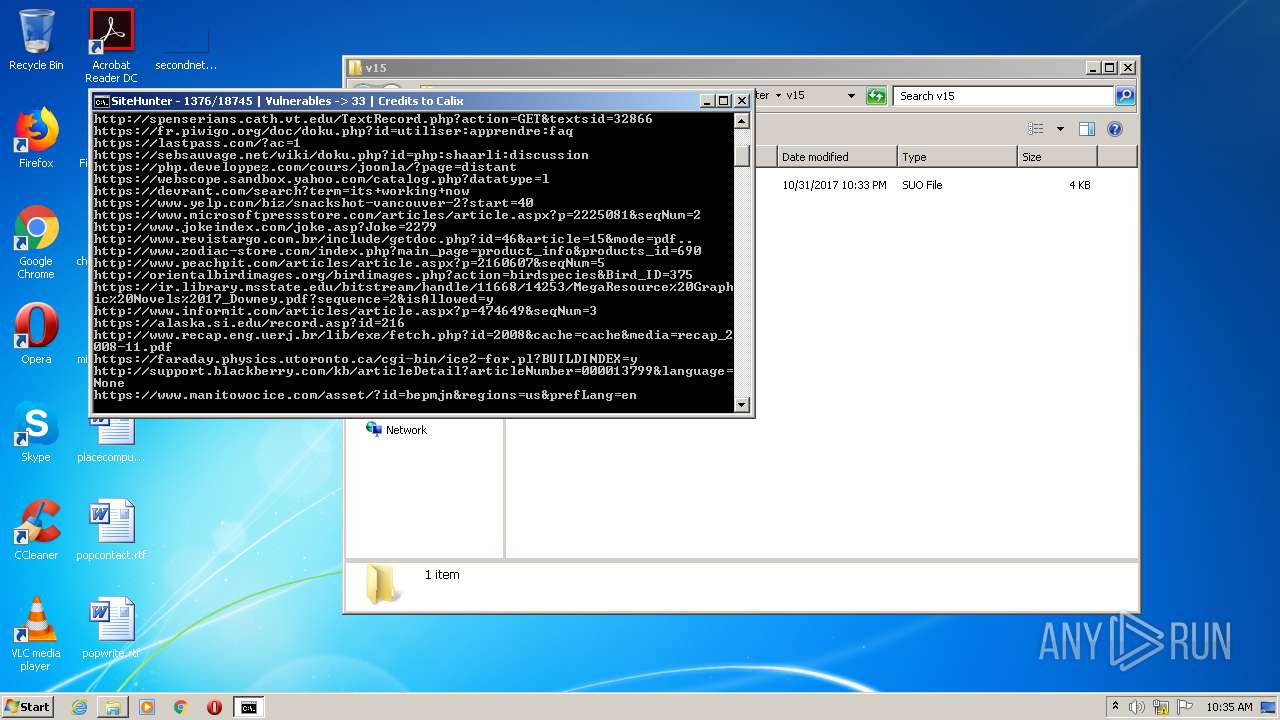
Task: Open the Action Center flag icon
Action: coord(1184,707)
